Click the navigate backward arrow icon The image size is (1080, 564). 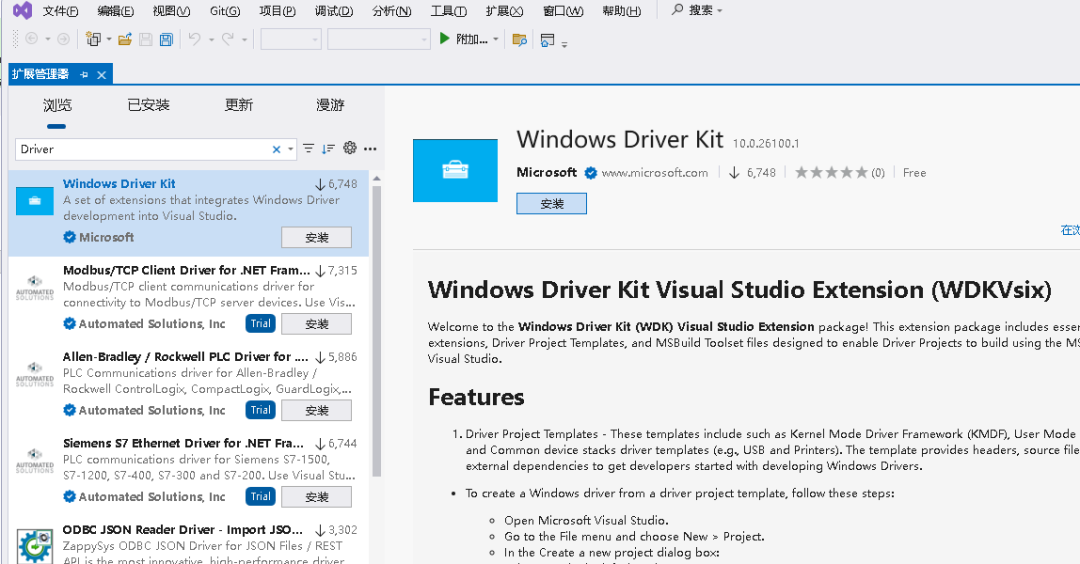[x=32, y=39]
